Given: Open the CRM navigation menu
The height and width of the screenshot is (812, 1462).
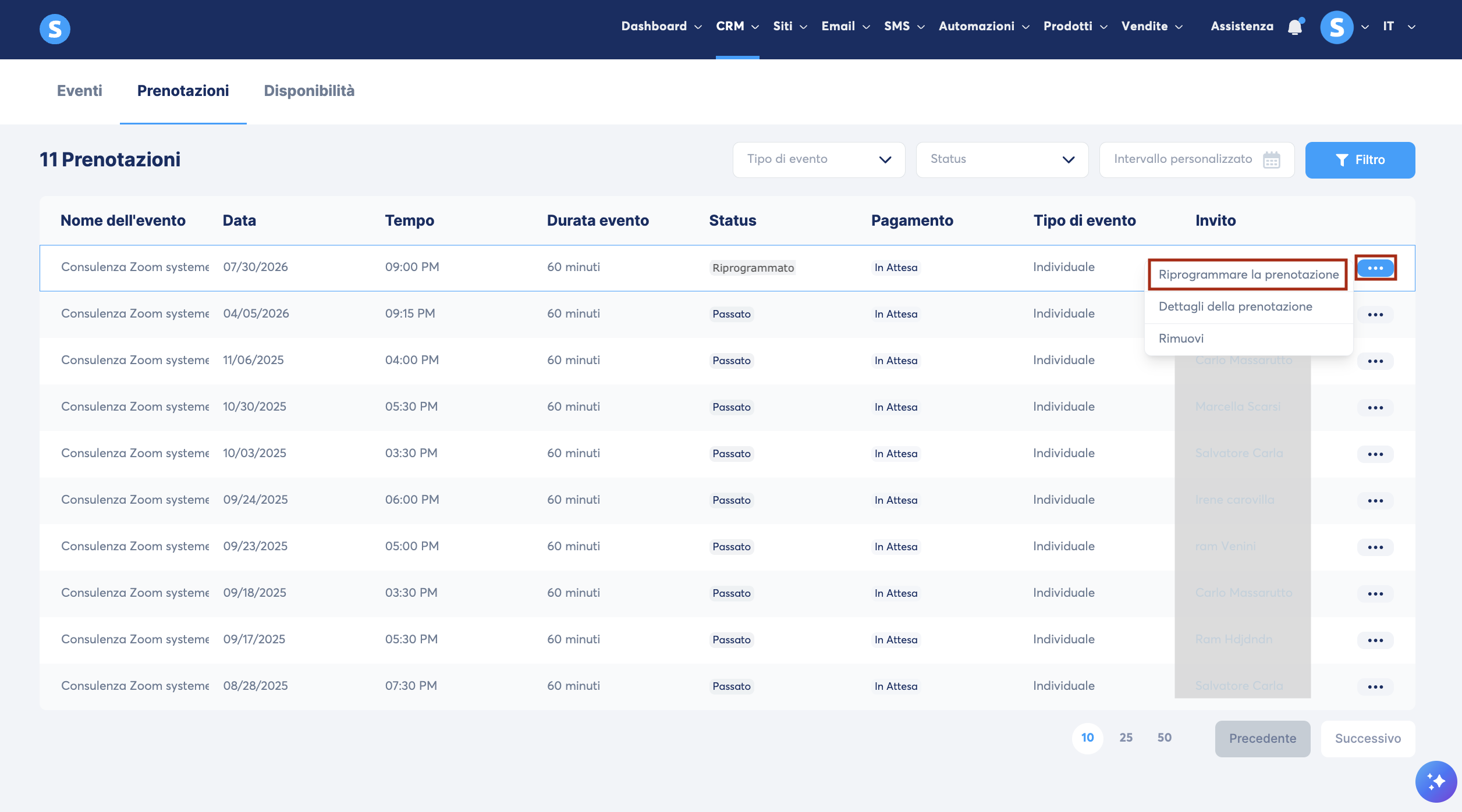Looking at the screenshot, I should coord(737,27).
